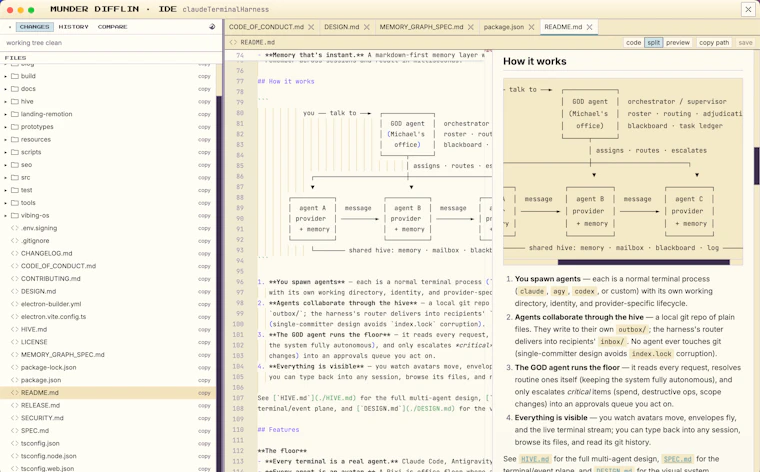Click the docs folder icon

[x=15, y=89]
